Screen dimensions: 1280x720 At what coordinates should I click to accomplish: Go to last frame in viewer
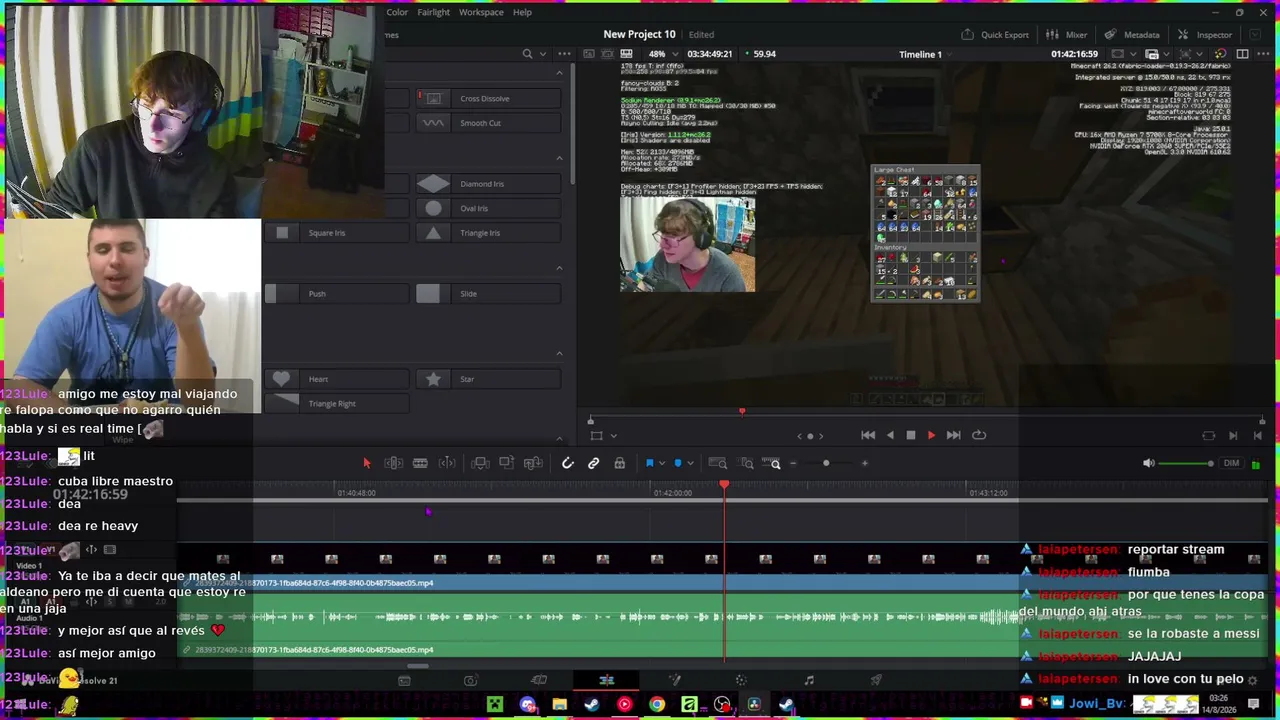coord(953,435)
